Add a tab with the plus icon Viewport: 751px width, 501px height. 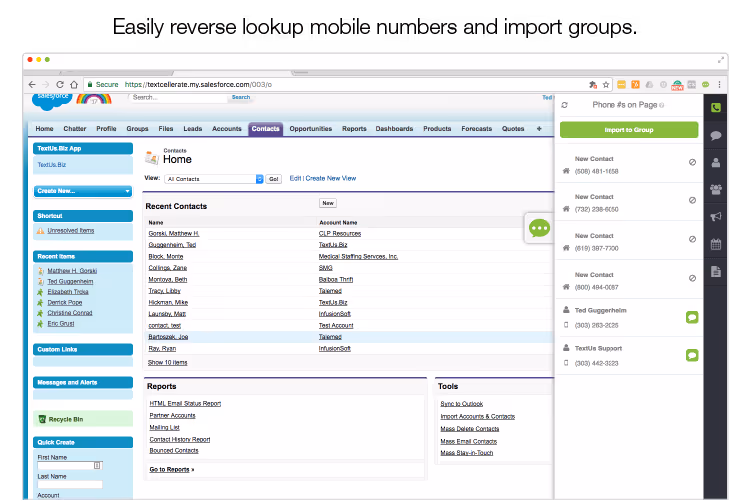click(539, 129)
